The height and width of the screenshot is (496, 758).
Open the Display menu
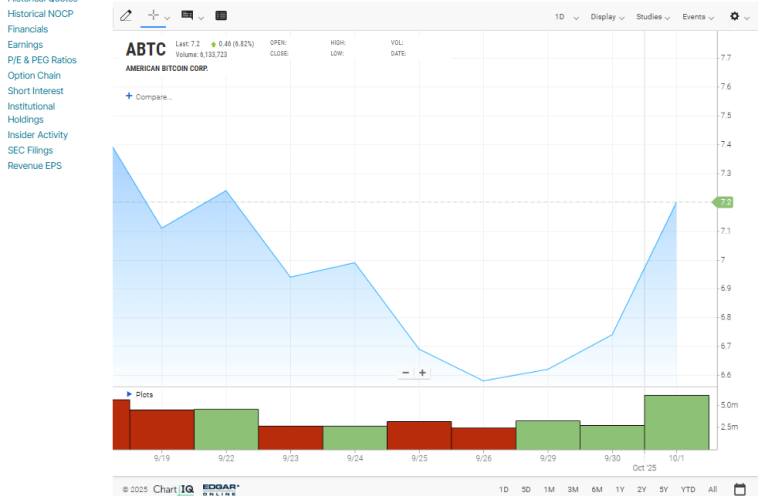coord(607,17)
